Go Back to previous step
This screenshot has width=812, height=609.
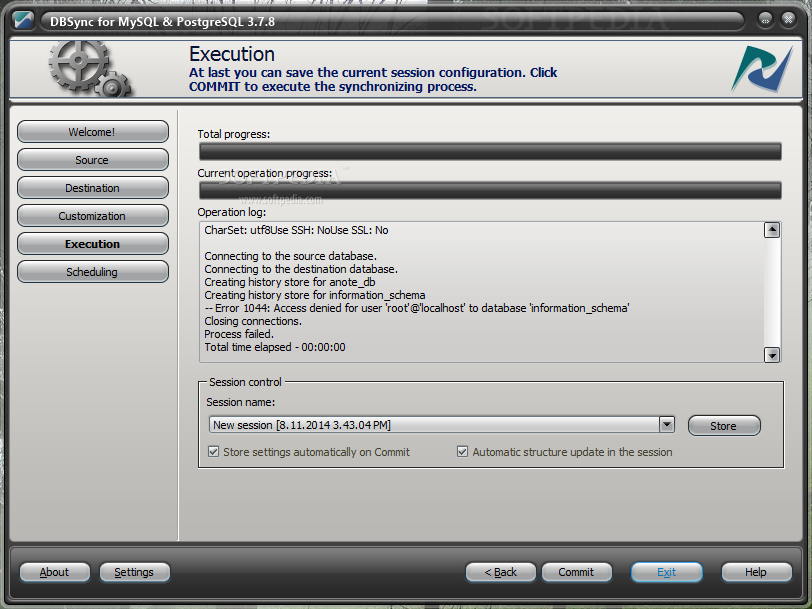pyautogui.click(x=501, y=572)
